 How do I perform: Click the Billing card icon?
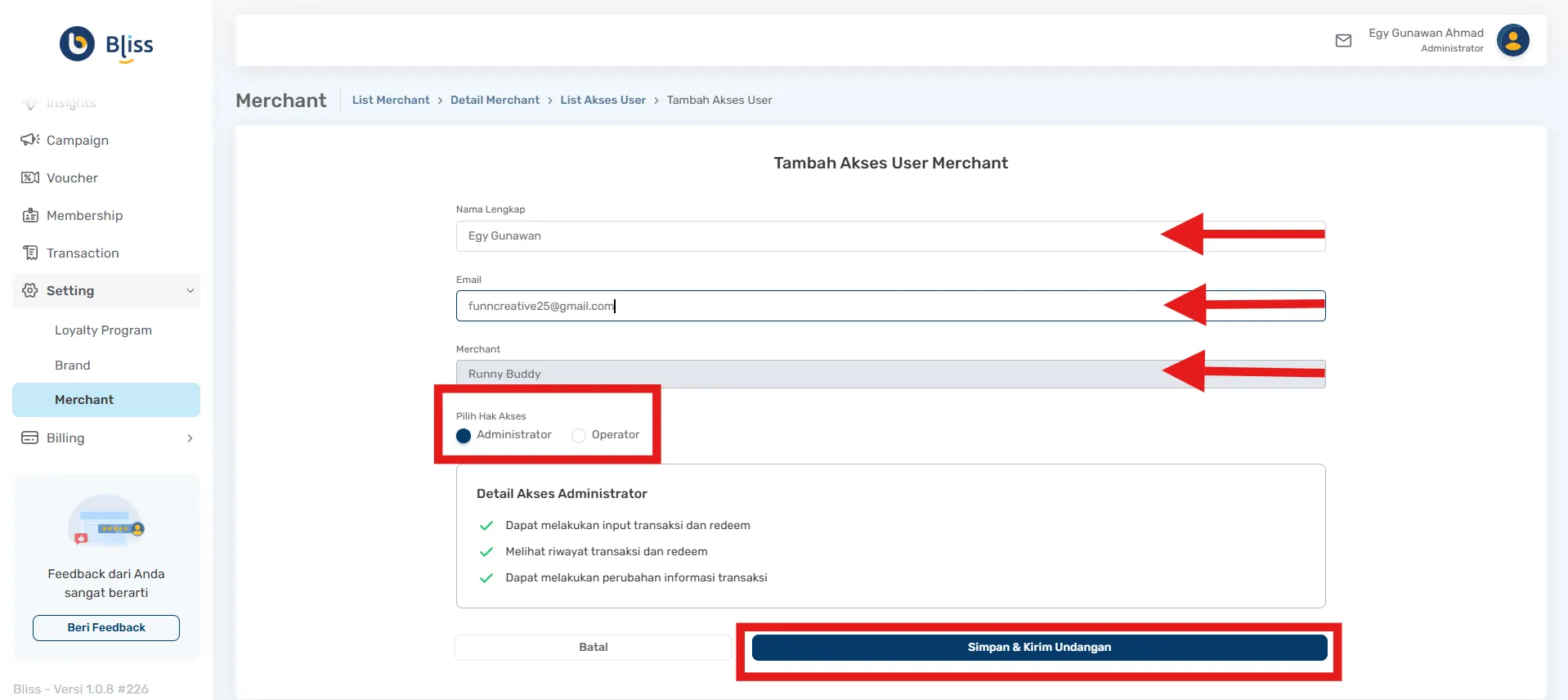click(30, 437)
